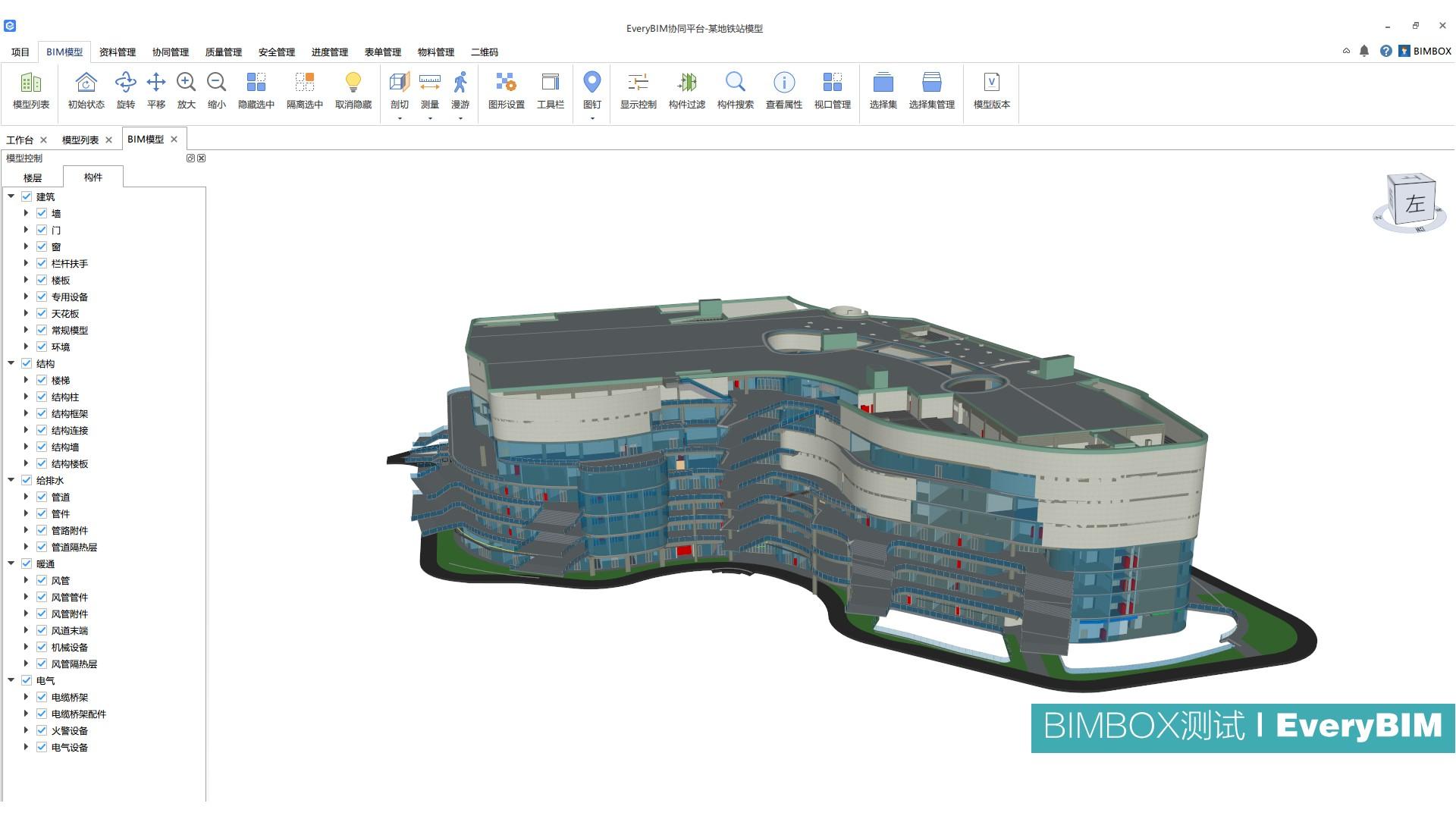Open 图形设置 graphic settings
Viewport: 1456px width, 819px height.
point(504,91)
